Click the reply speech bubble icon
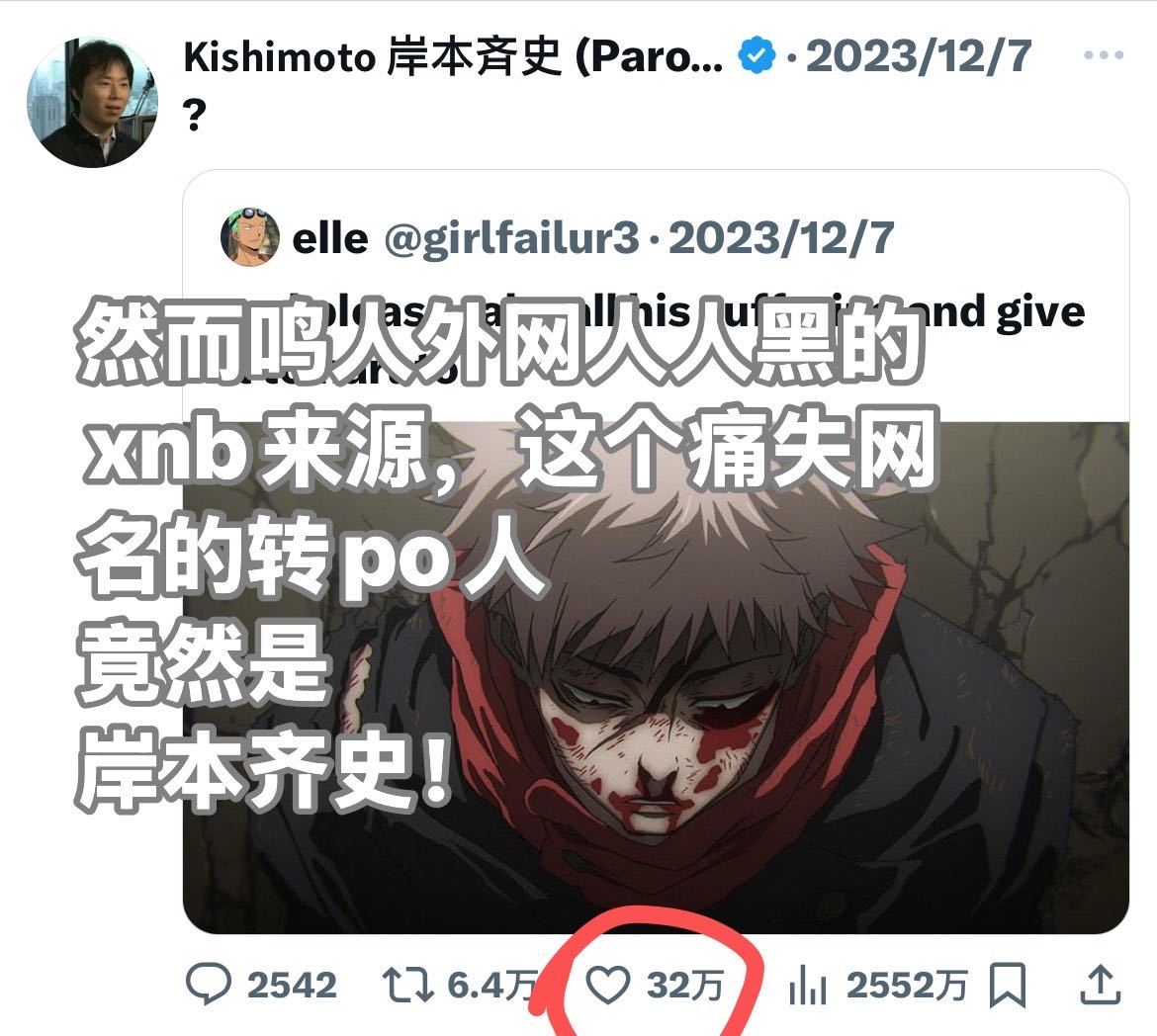 (208, 985)
